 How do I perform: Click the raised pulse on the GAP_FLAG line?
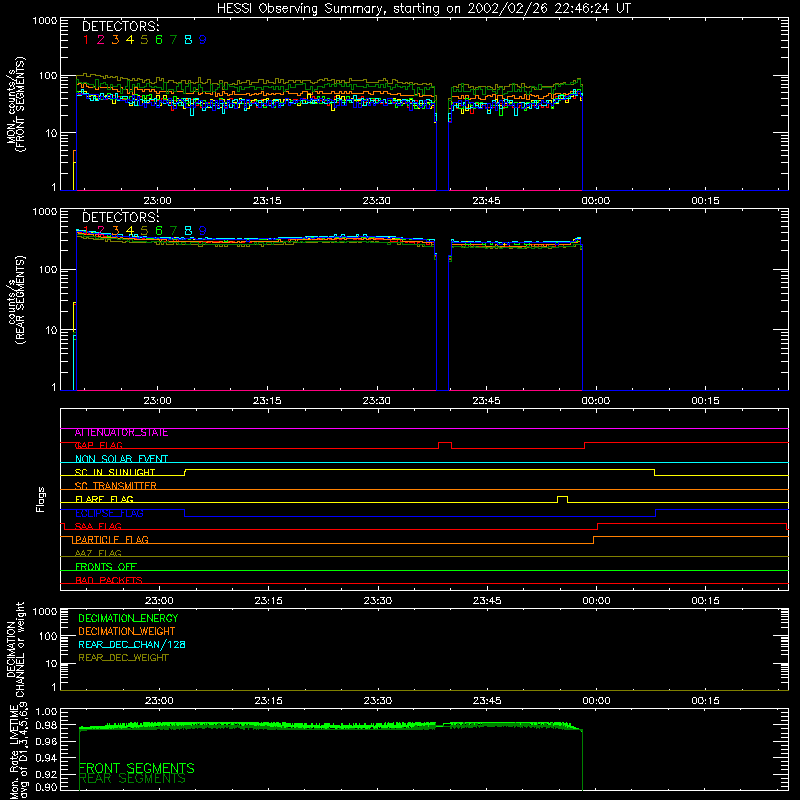(445, 445)
